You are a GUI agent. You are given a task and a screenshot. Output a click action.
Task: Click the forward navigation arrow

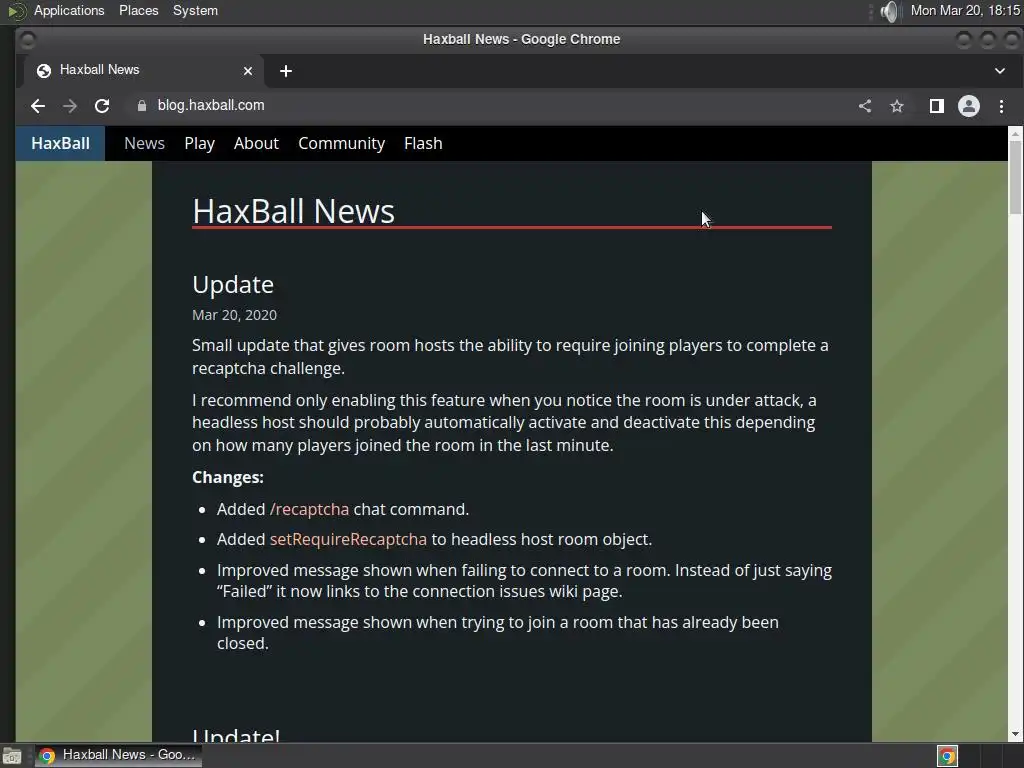[70, 106]
